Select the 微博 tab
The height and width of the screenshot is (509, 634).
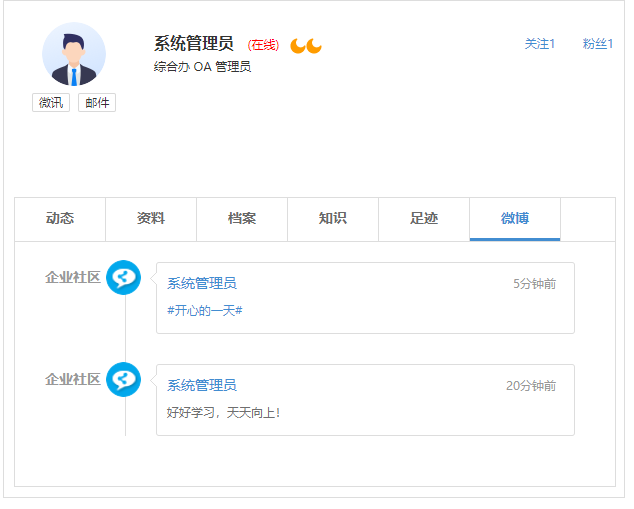pyautogui.click(x=515, y=219)
